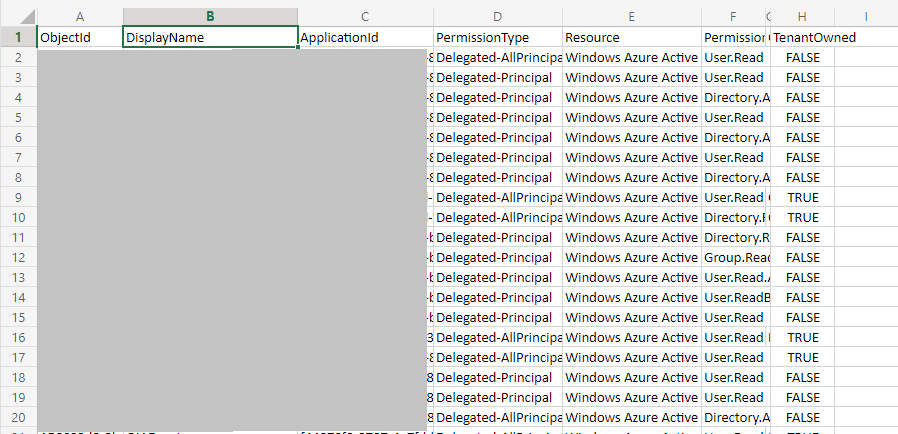
Task: Click the Resource header cell
Action: 632,38
